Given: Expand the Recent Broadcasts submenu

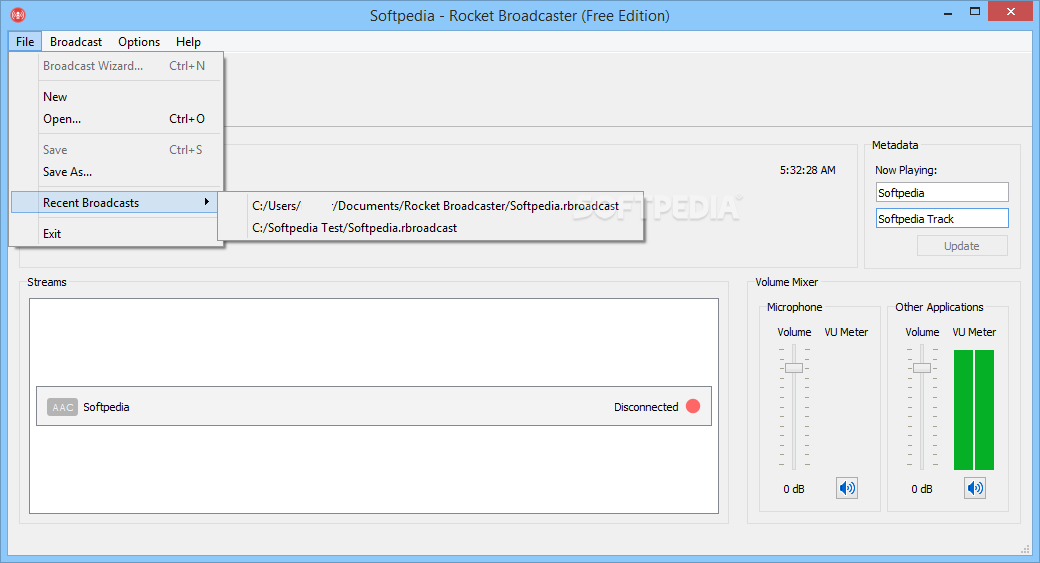Looking at the screenshot, I should tap(115, 203).
